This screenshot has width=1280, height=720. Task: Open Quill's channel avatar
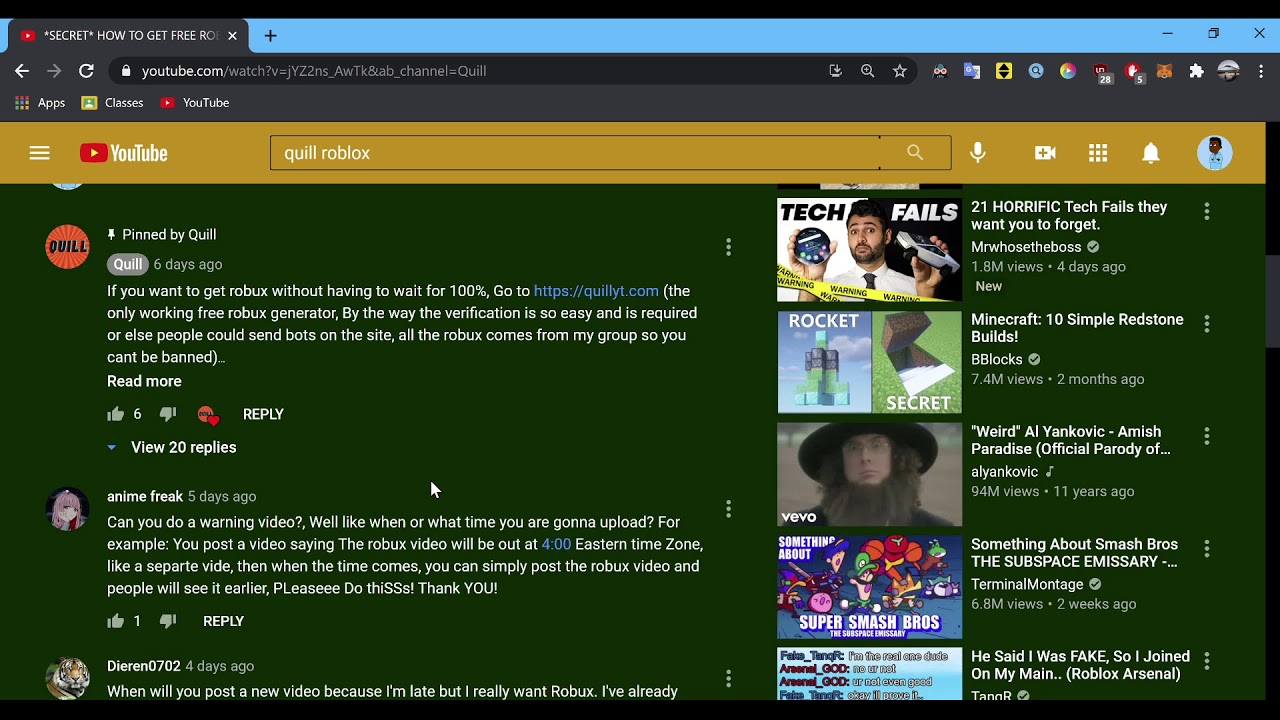tap(67, 246)
